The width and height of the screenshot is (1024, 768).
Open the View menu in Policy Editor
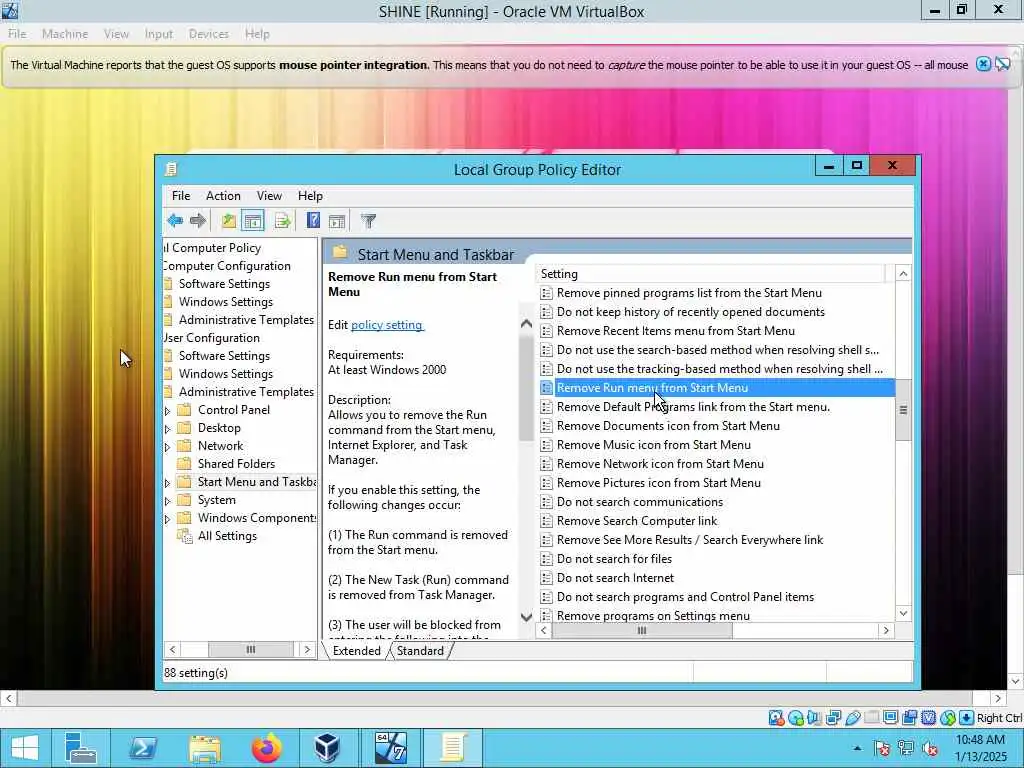tap(269, 196)
